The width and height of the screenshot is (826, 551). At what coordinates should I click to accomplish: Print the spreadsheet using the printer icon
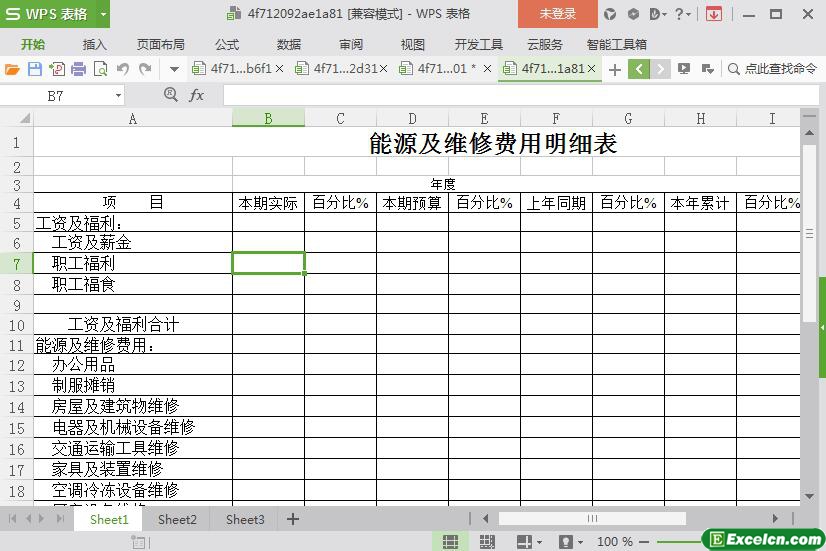tap(78, 68)
